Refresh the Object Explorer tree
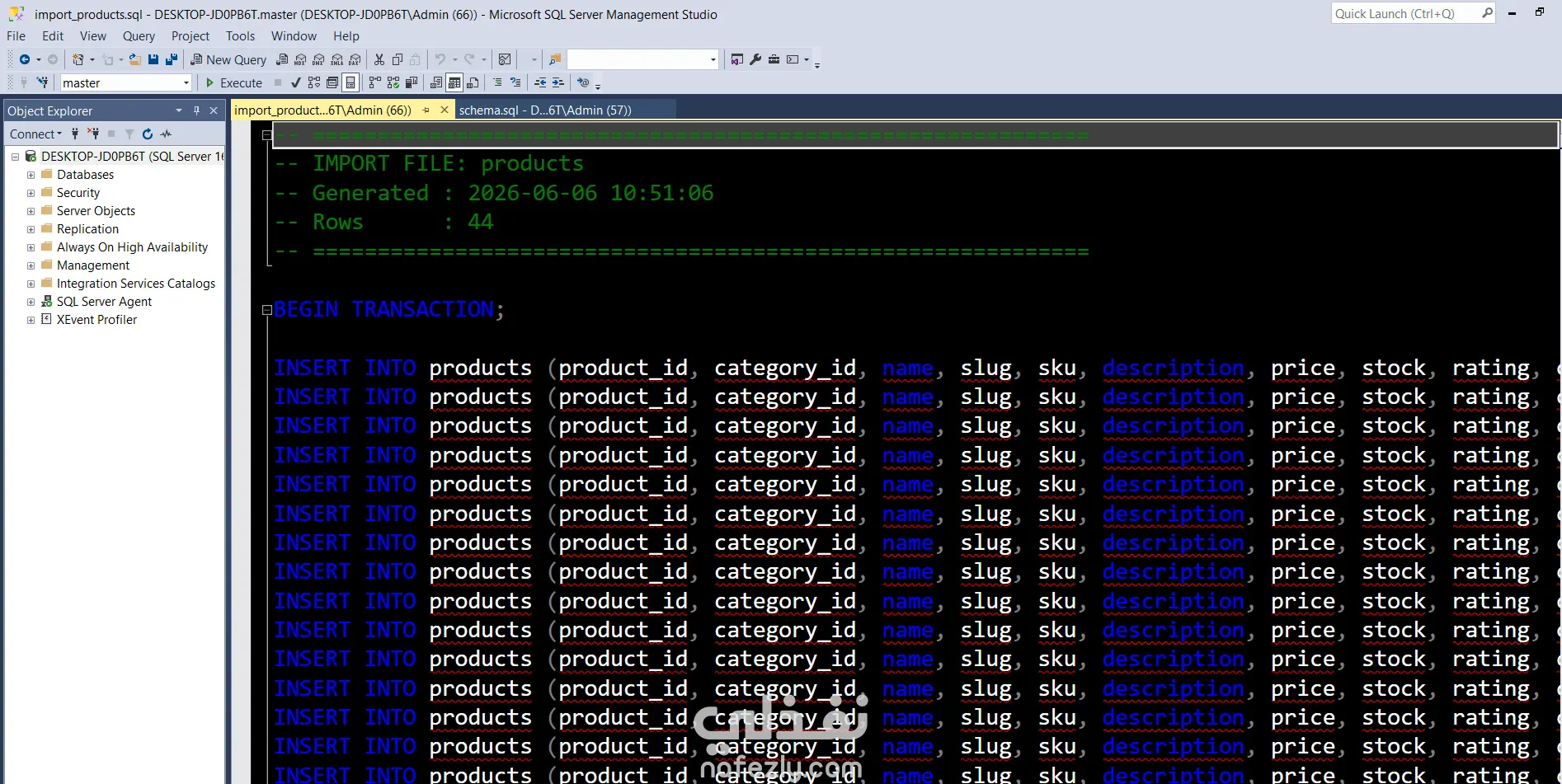The height and width of the screenshot is (784, 1562). point(148,134)
